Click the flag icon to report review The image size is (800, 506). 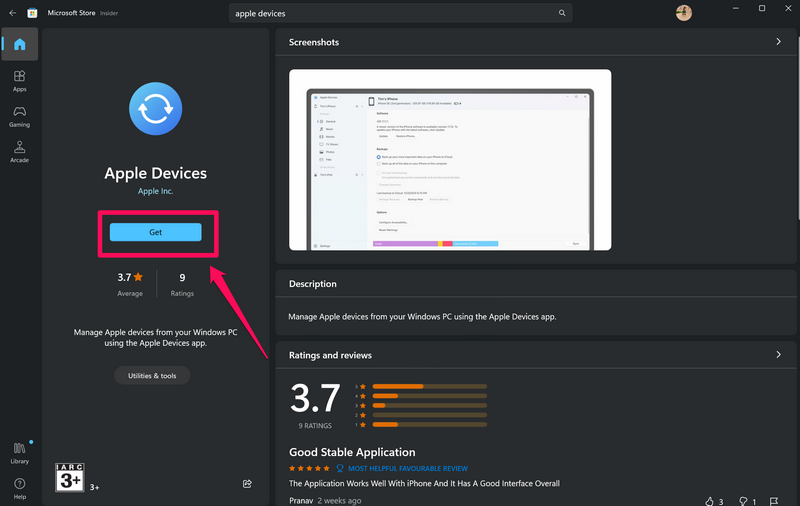click(x=778, y=500)
